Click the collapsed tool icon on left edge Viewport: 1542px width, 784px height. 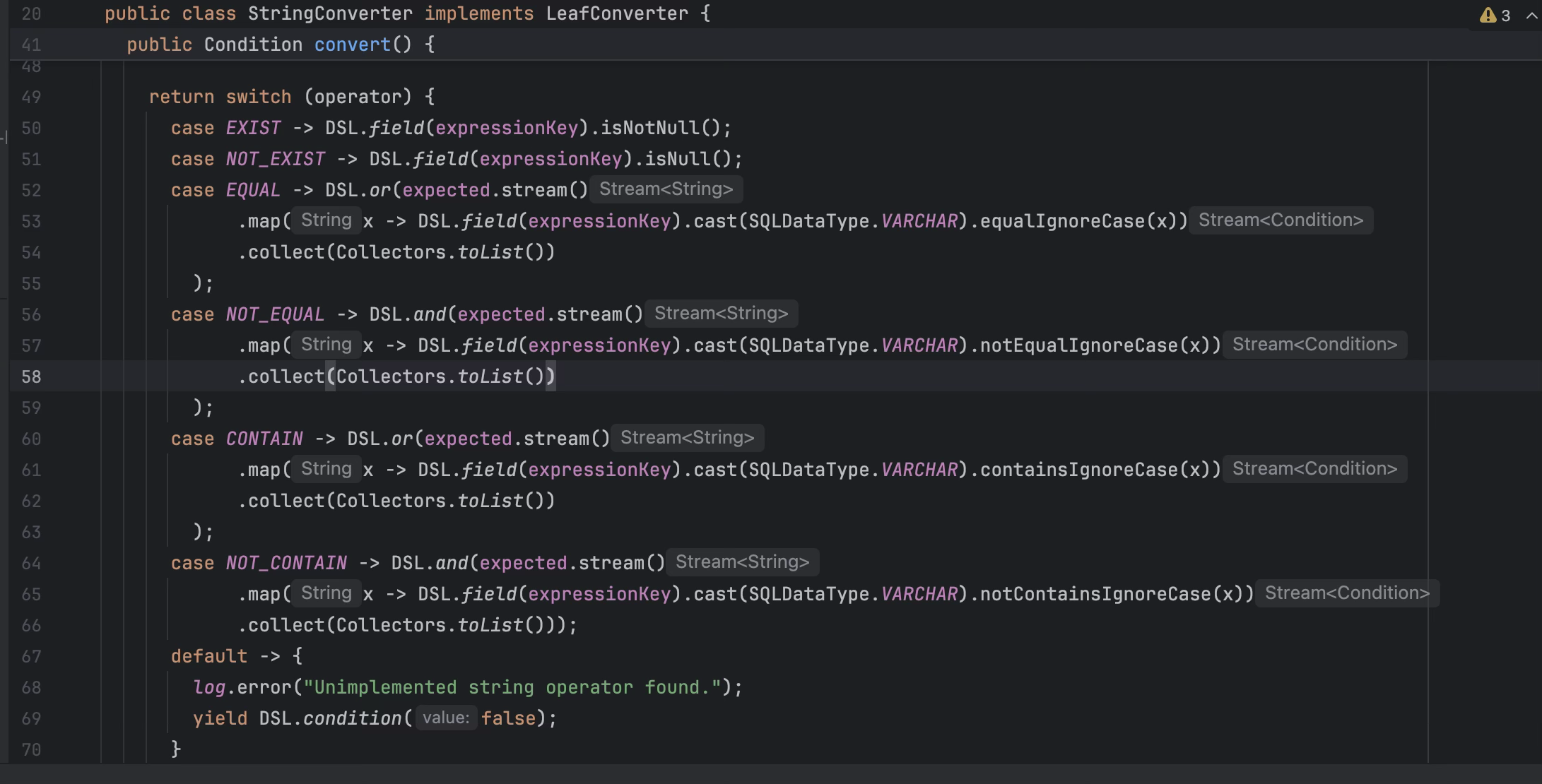pos(4,137)
